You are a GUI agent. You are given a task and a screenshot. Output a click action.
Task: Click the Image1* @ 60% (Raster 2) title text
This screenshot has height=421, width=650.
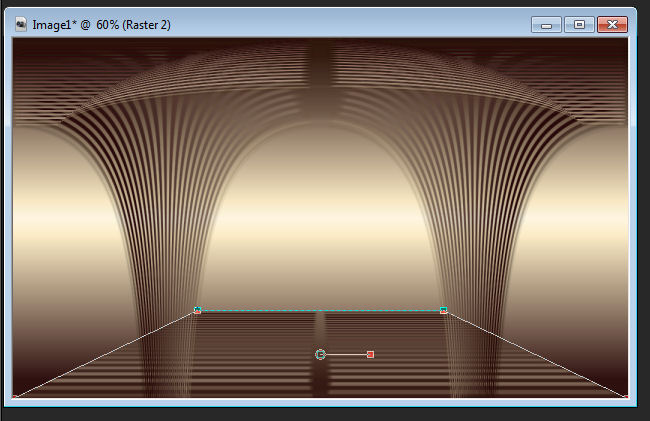pos(102,25)
